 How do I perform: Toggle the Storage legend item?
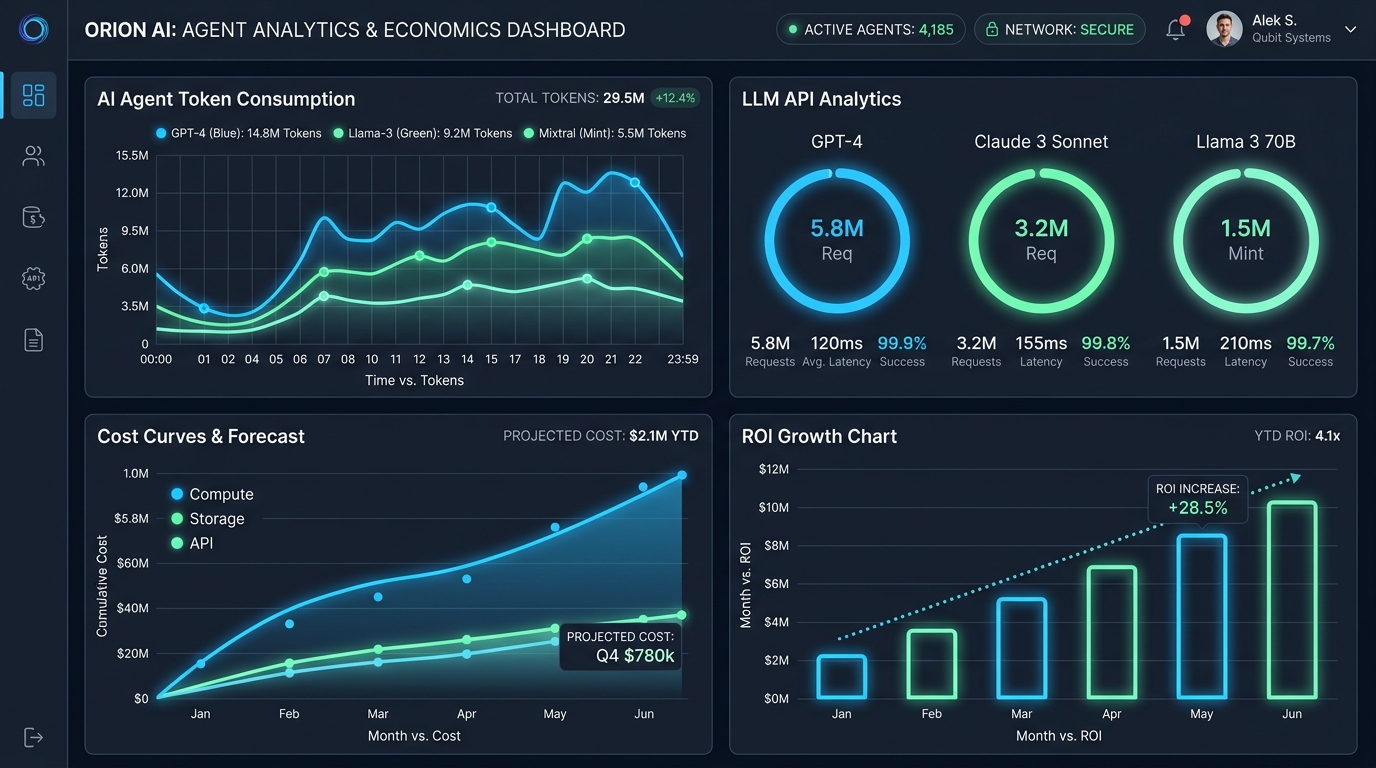208,519
